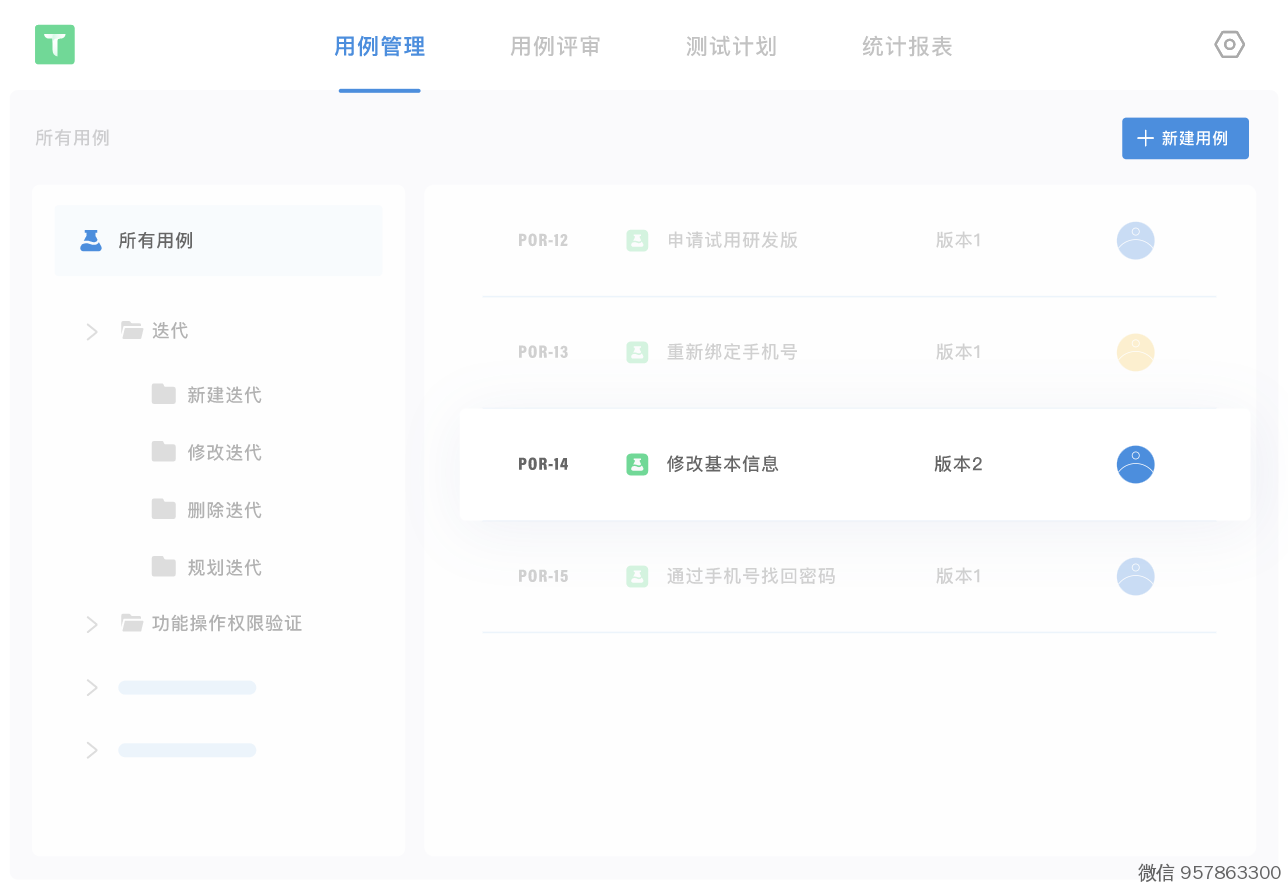Click the folder icon next to 新建迭代
Screen dimensions: 1288x884
pyautogui.click(x=164, y=394)
